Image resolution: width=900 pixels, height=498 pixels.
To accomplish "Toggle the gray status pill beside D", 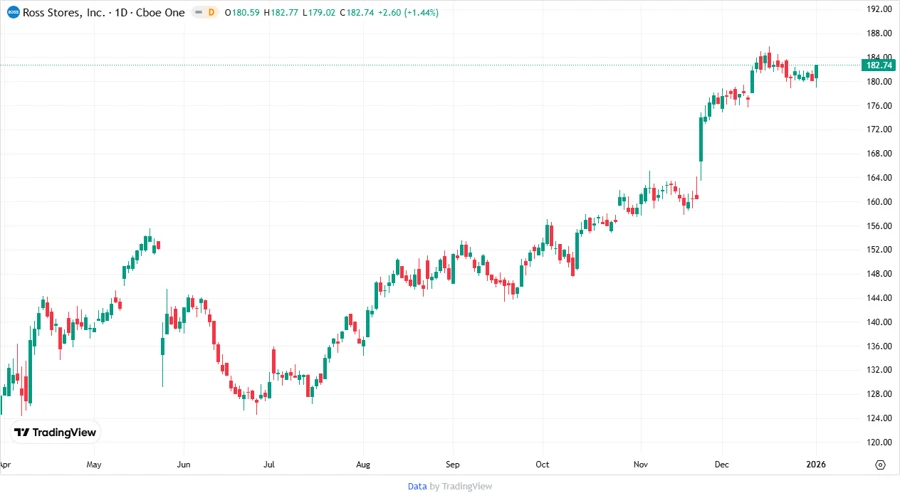I will point(199,12).
